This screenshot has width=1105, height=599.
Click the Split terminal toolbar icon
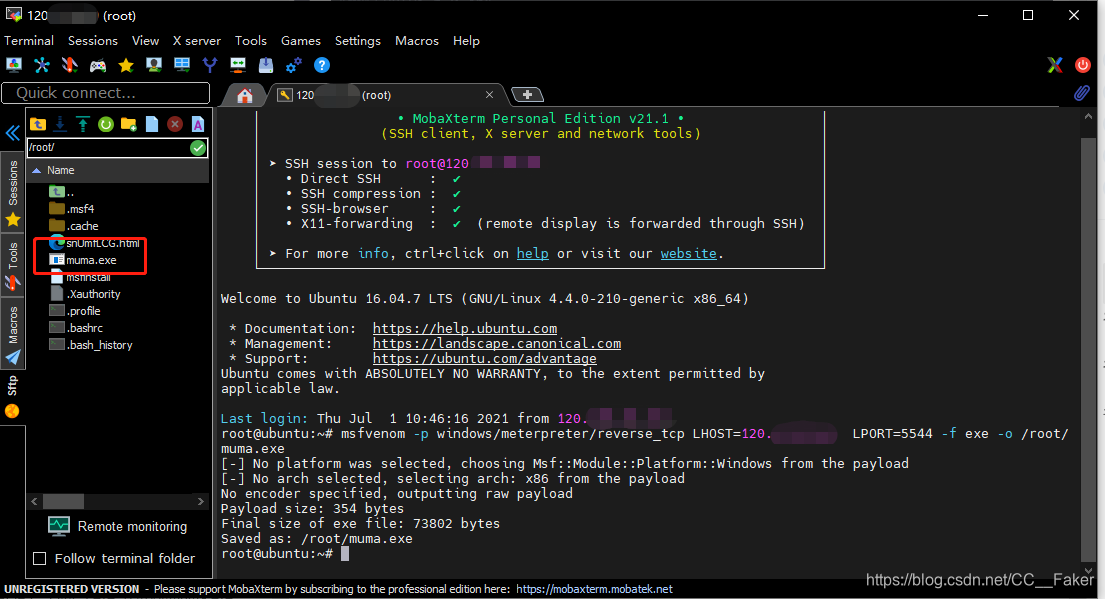[182, 66]
